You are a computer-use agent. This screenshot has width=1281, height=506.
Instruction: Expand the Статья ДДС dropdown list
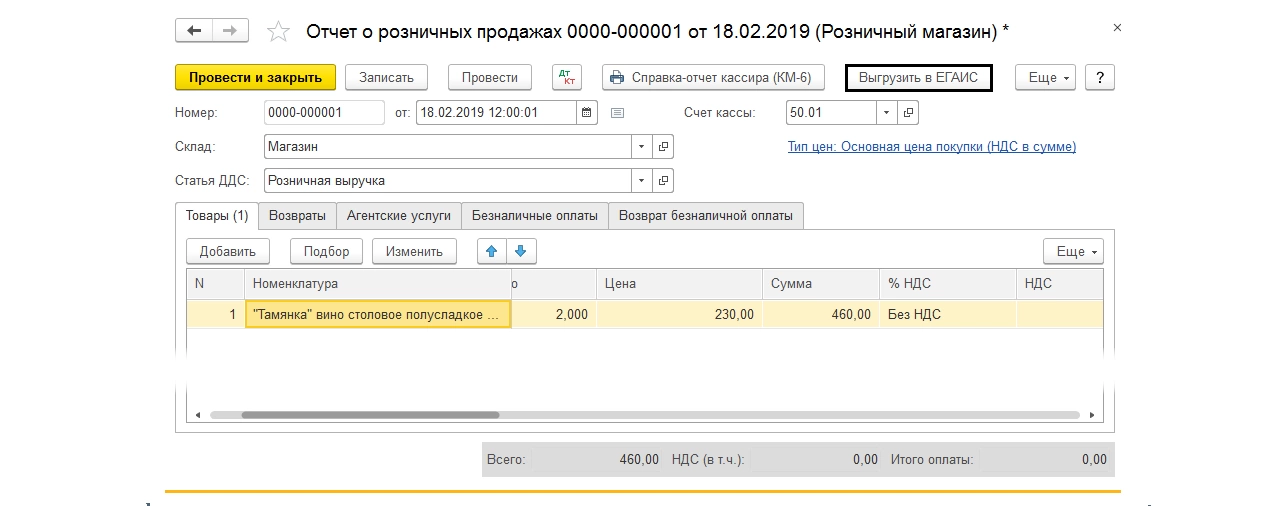coord(641,181)
